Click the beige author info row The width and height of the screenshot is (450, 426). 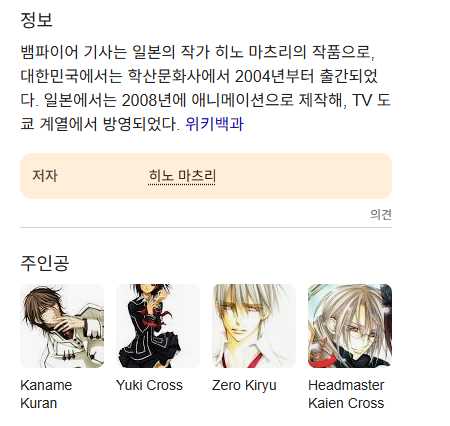[x=206, y=176]
